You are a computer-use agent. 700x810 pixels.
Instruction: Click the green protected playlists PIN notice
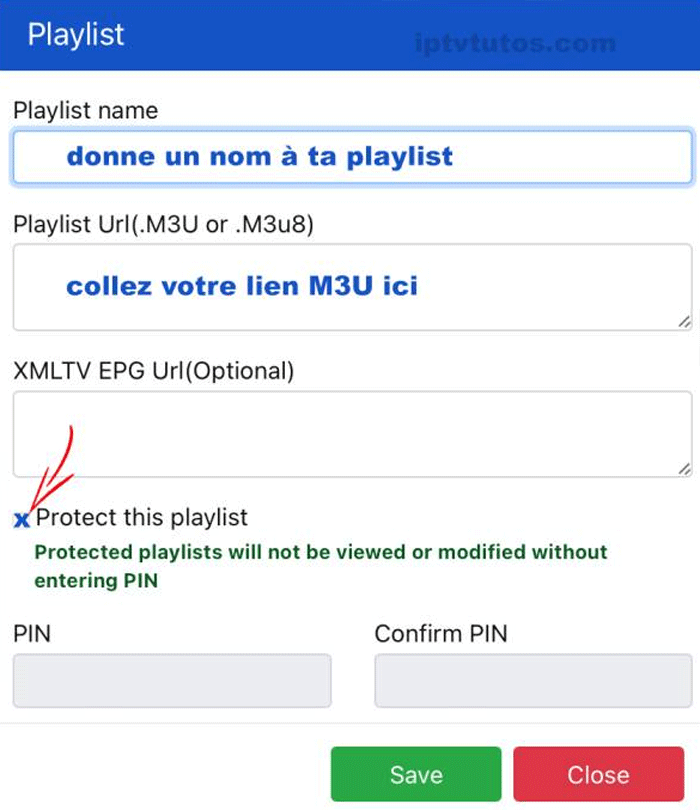[320, 566]
